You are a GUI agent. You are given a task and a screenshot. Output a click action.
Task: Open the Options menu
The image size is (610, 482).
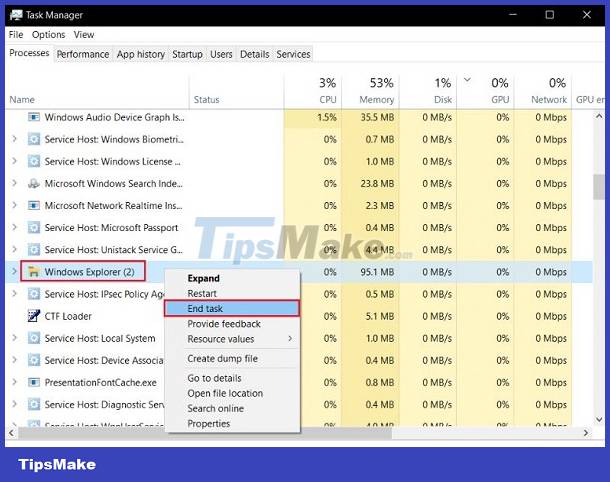49,35
